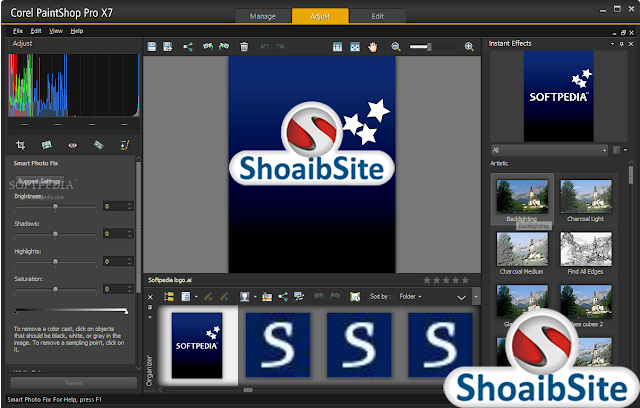
Task: Click the Suggest Settings button
Action: click(x=40, y=181)
